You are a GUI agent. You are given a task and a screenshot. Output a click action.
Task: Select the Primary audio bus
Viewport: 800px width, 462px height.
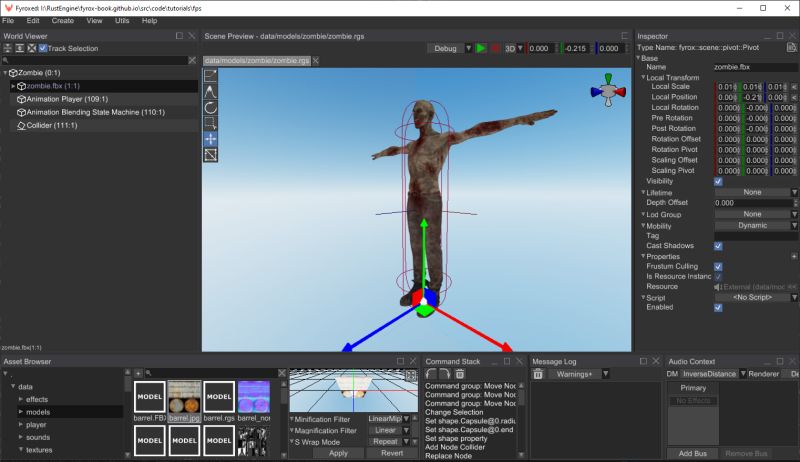point(693,388)
